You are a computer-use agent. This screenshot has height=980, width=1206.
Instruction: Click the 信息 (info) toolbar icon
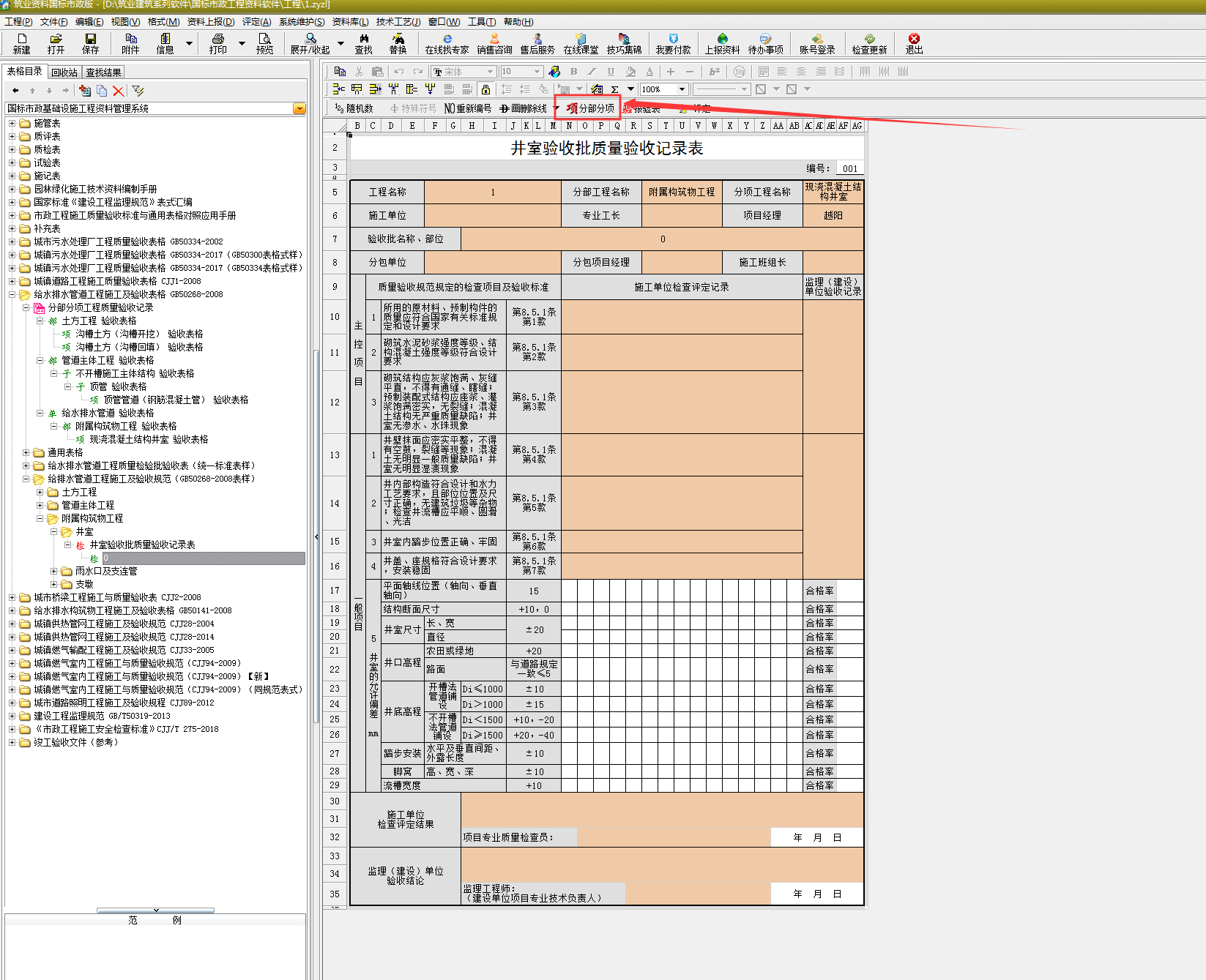point(165,43)
